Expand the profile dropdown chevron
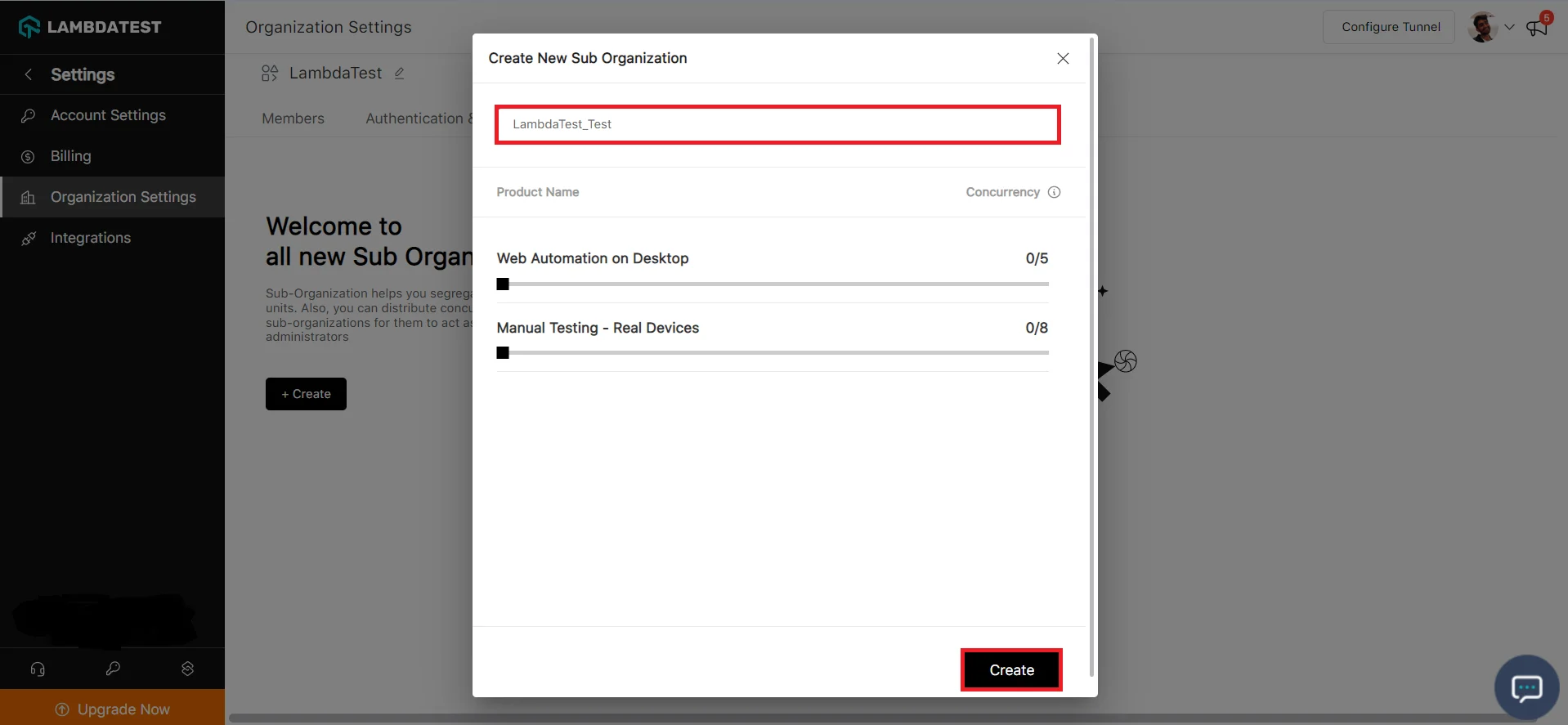 [x=1509, y=27]
